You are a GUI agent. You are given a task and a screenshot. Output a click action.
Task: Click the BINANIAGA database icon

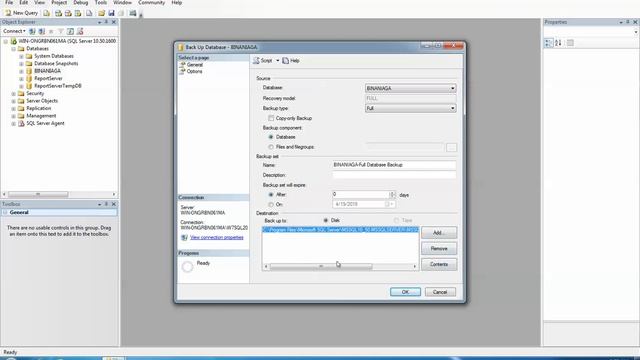tap(29, 71)
